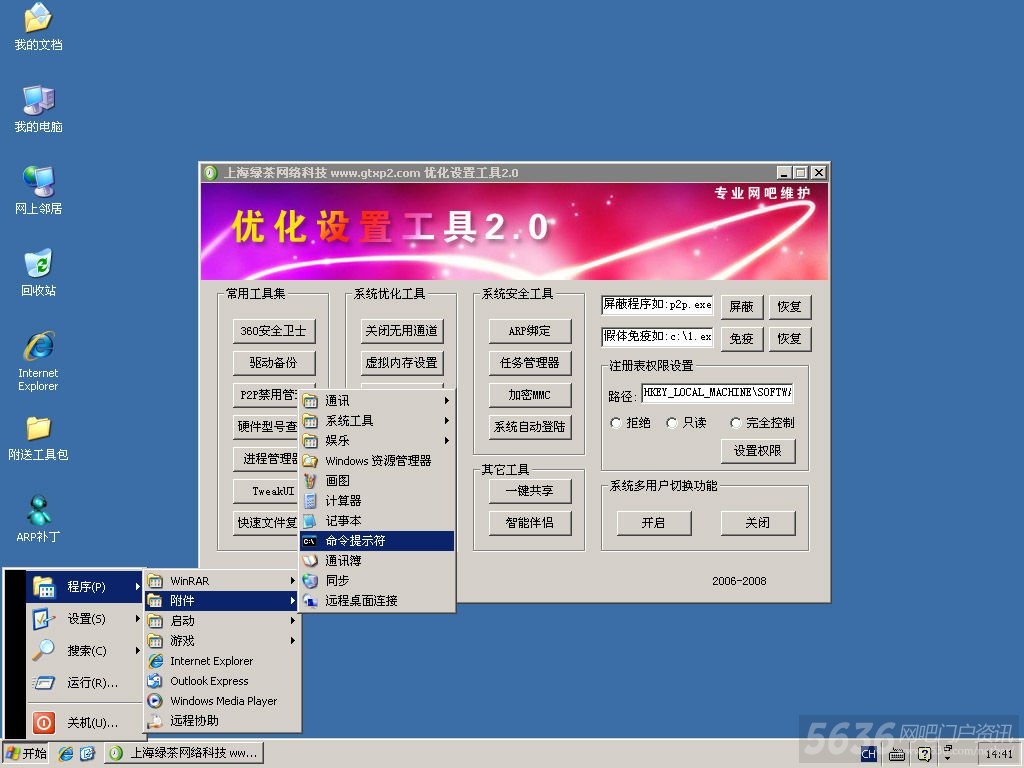1024x768 pixels.
Task: Choose 关机(U)... from Start menu
Action: coord(84,722)
